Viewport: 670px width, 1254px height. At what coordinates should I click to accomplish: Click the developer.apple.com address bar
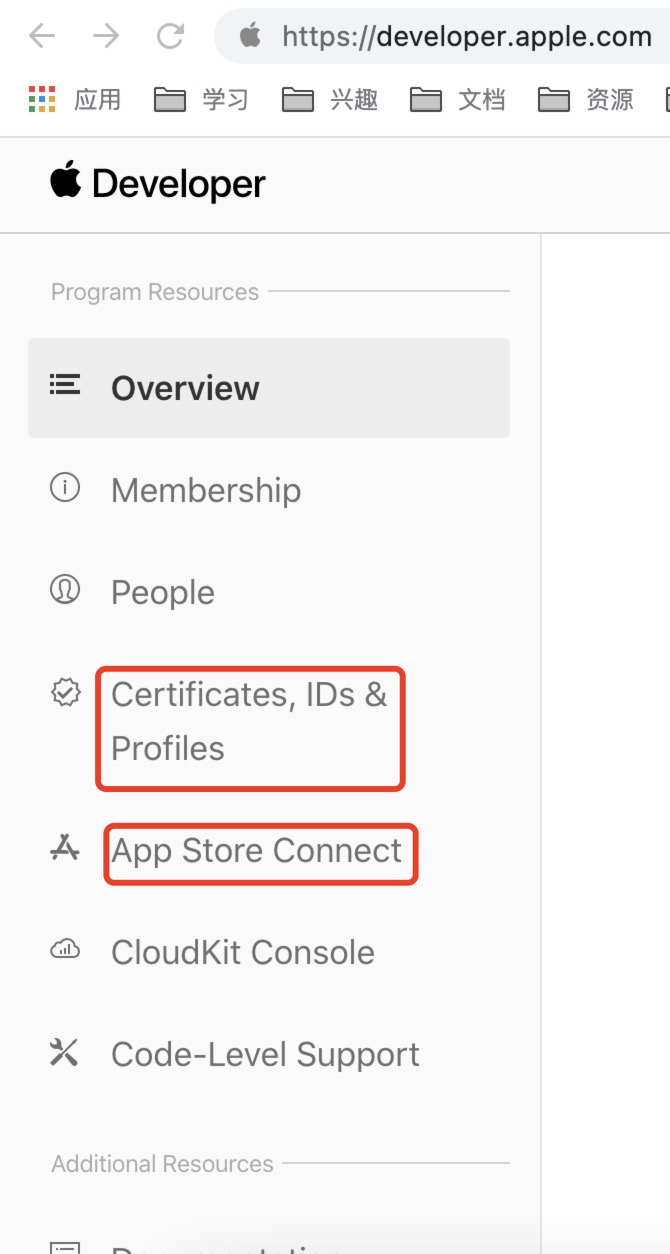pyautogui.click(x=445, y=37)
